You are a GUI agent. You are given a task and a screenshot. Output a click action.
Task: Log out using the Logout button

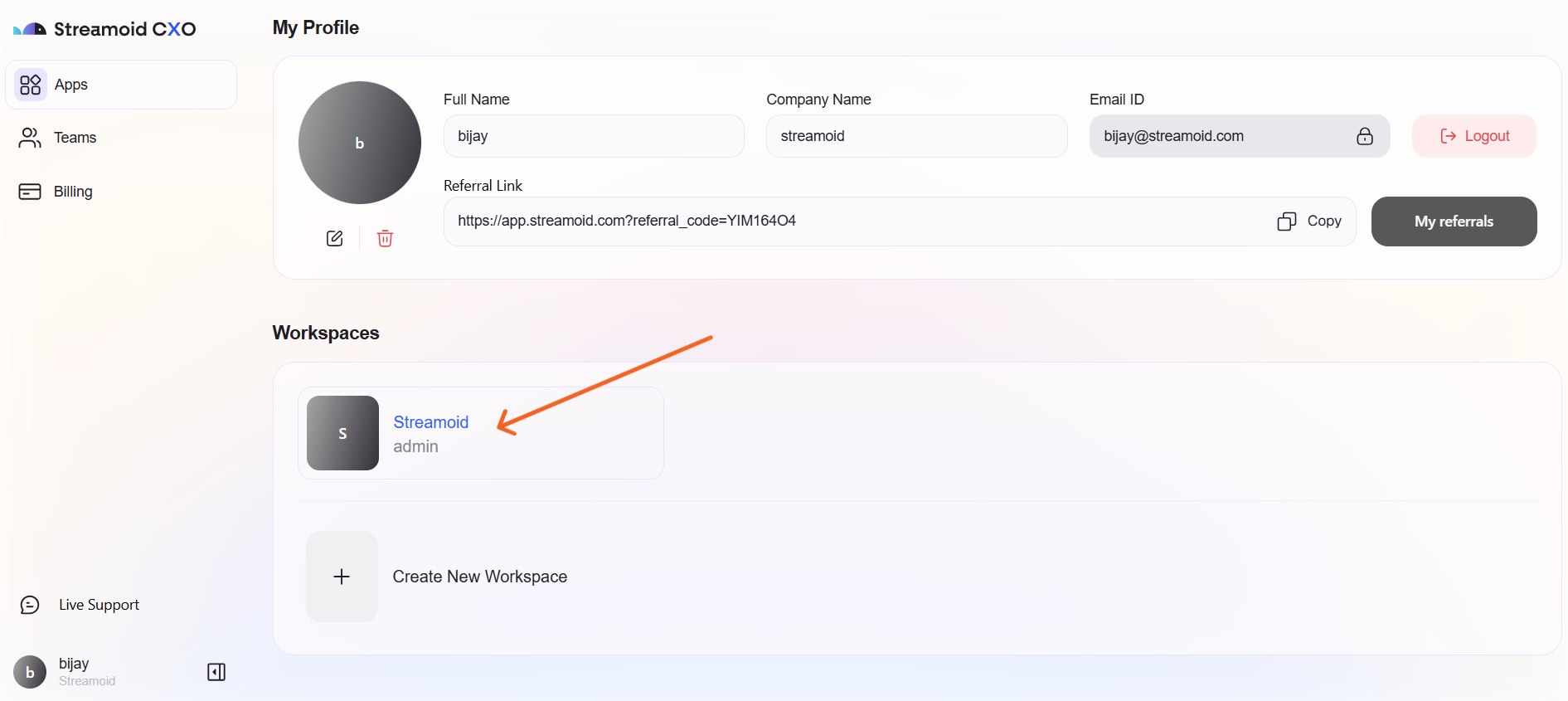coord(1473,136)
